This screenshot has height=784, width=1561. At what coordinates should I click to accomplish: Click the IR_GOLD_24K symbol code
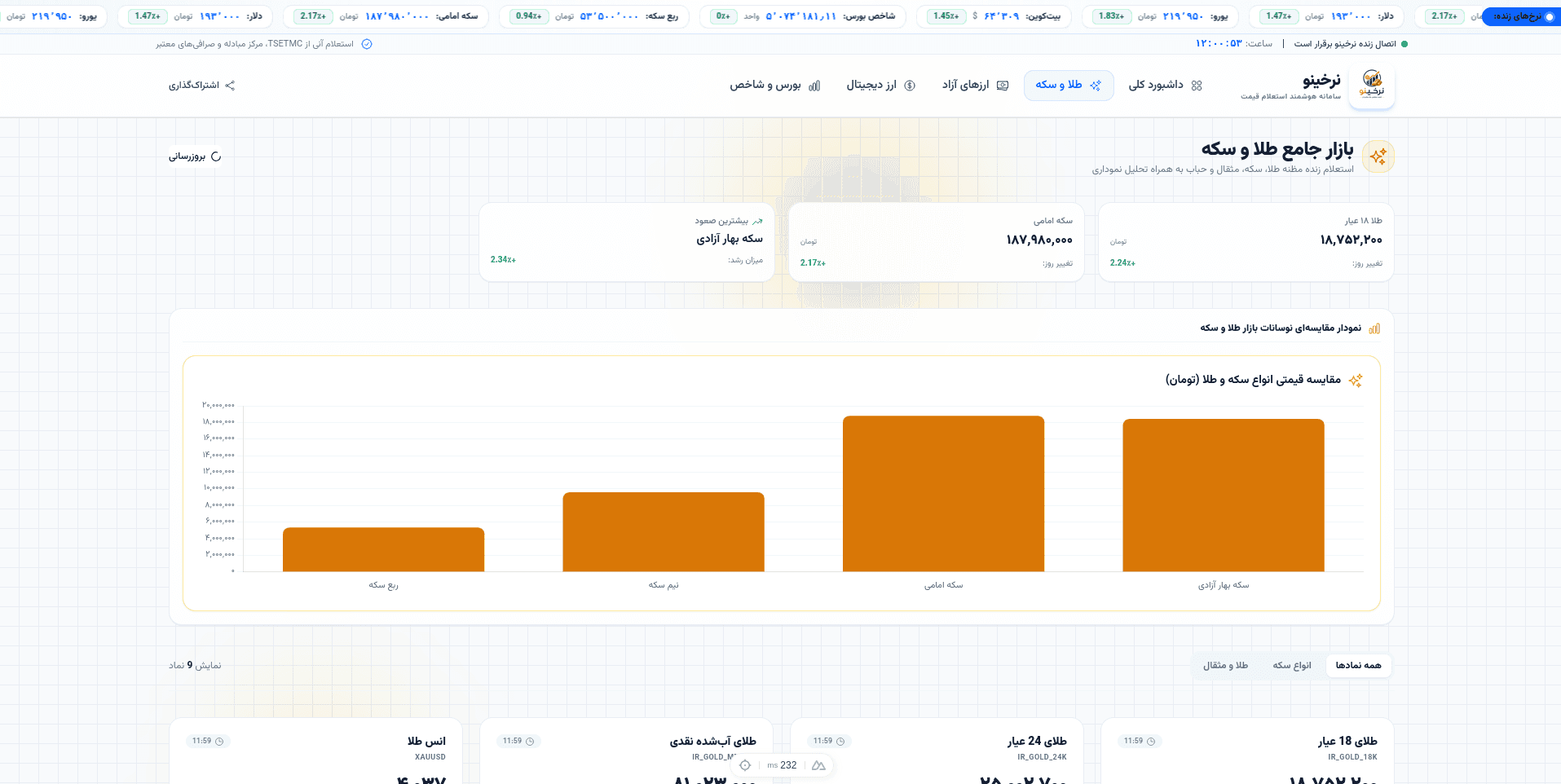pos(1042,757)
